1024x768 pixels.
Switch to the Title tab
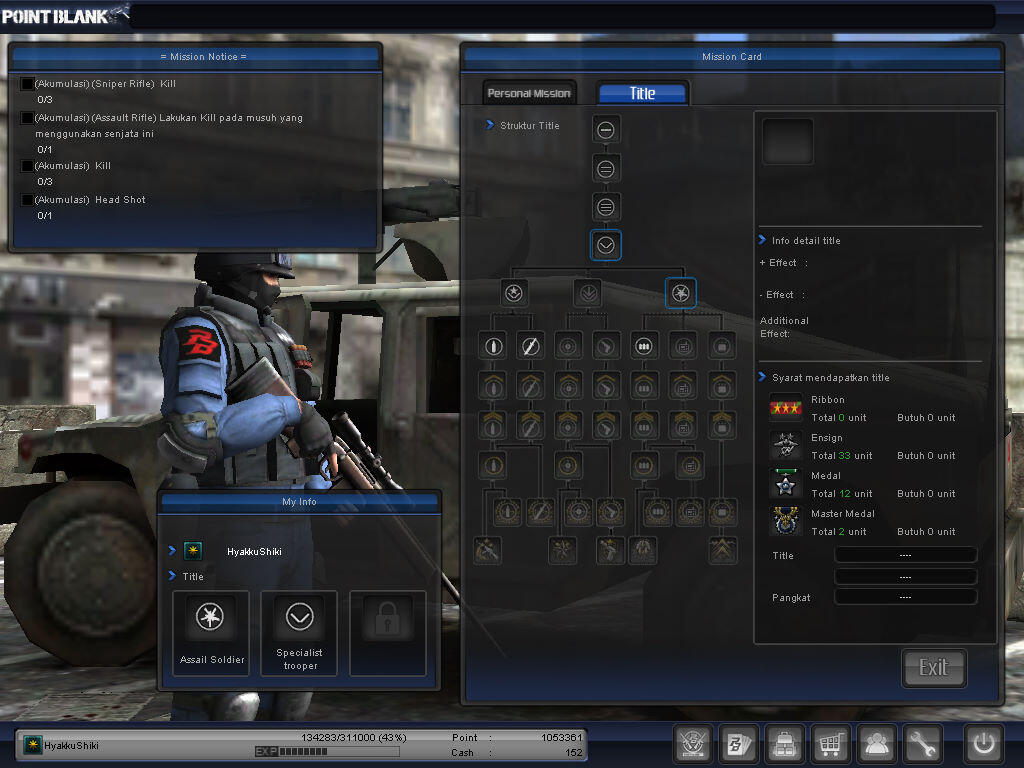(x=643, y=93)
